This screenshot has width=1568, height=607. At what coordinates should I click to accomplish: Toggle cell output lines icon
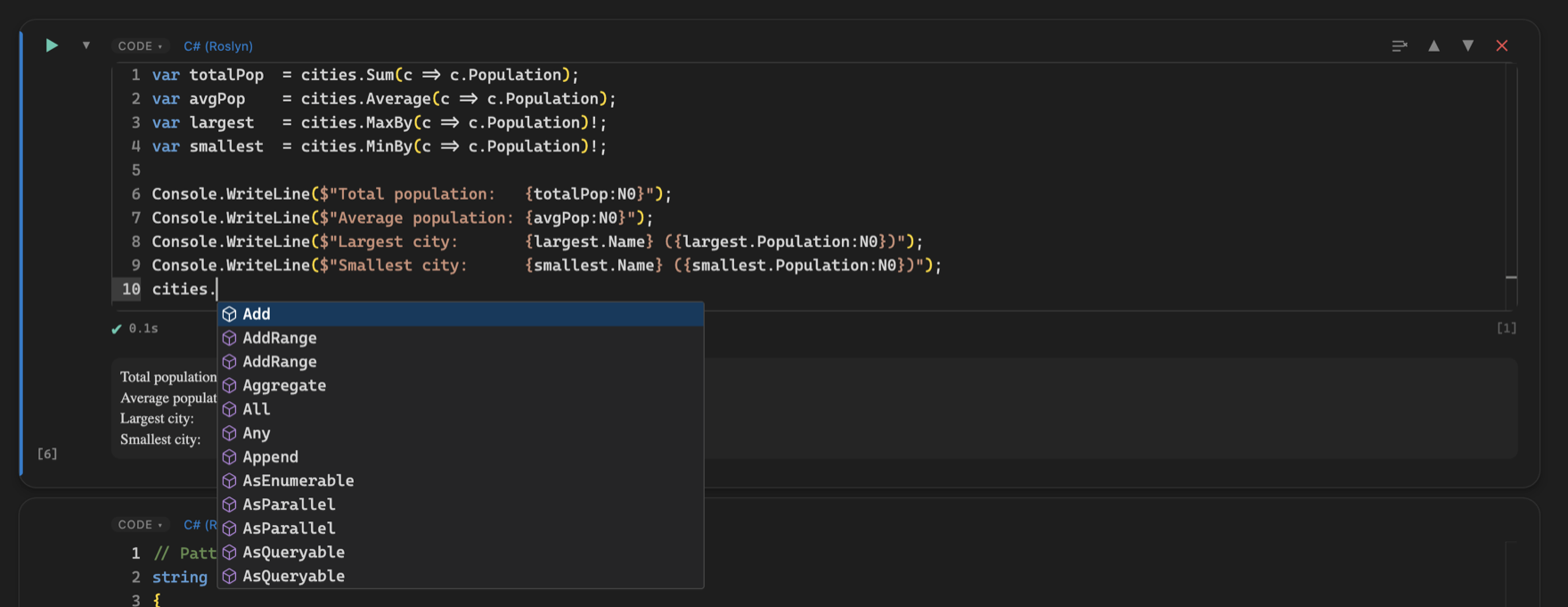[x=1400, y=45]
